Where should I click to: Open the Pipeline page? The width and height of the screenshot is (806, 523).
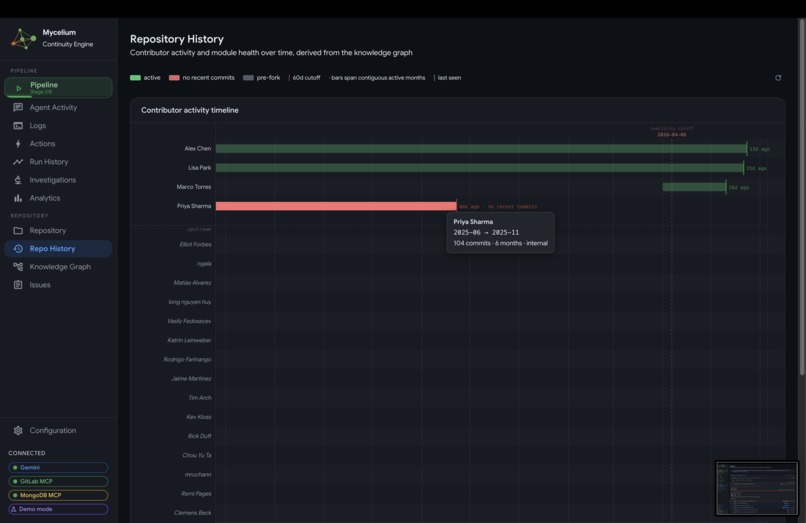tap(58, 87)
